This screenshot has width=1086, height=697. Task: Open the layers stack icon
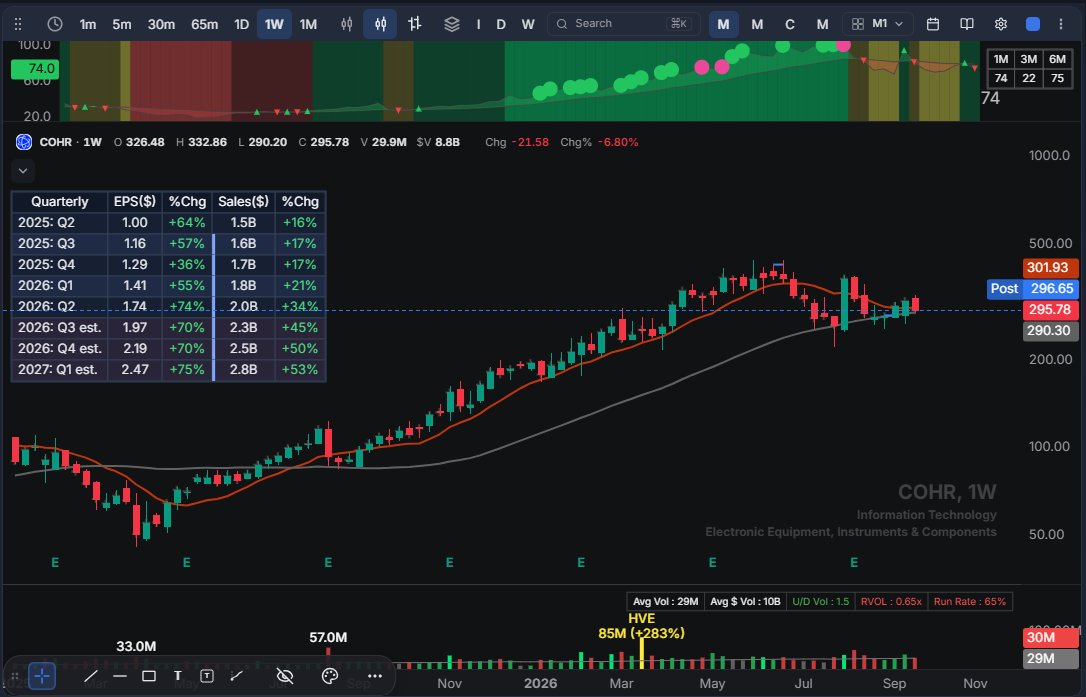point(452,24)
